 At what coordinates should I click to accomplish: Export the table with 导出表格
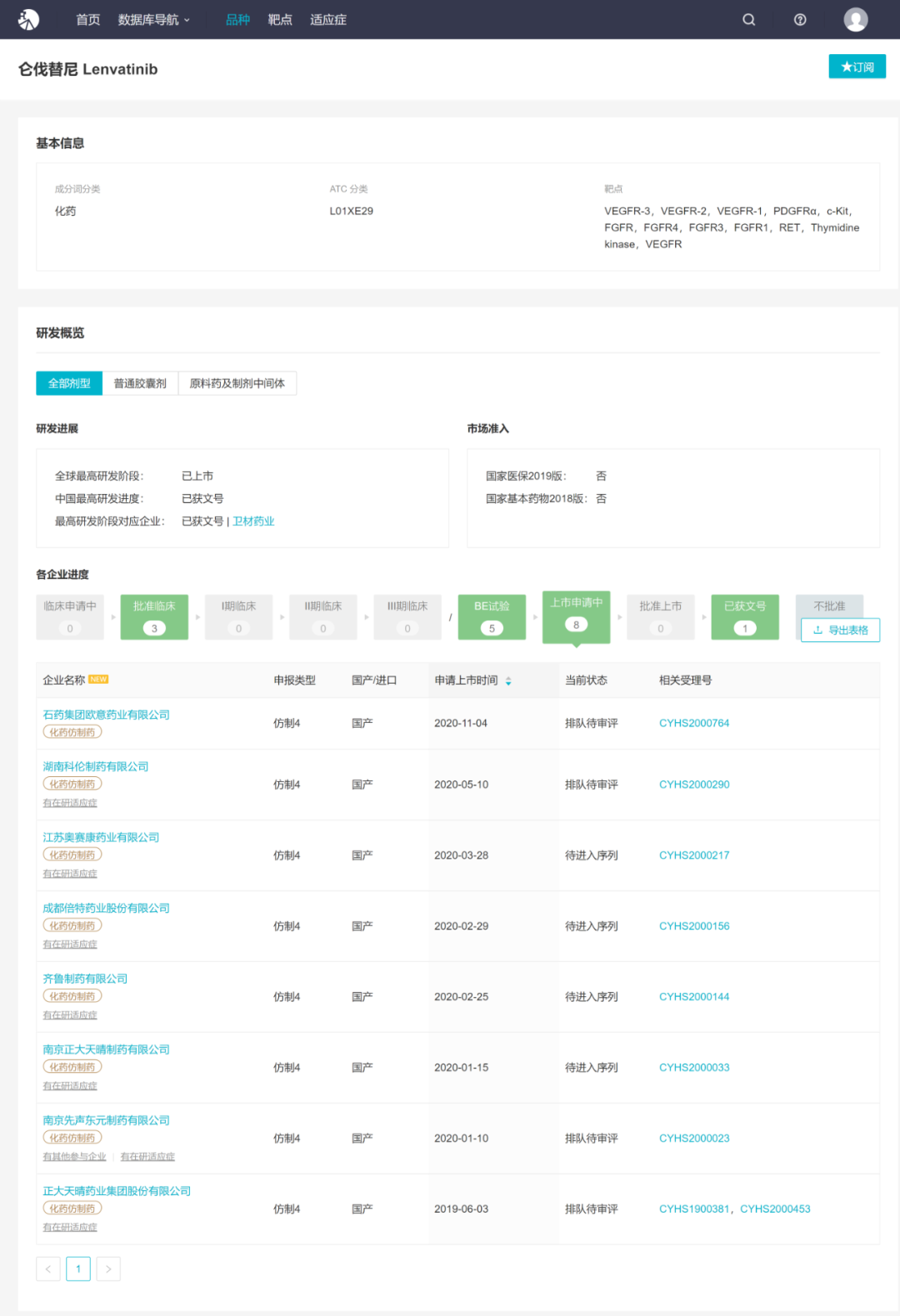(840, 630)
